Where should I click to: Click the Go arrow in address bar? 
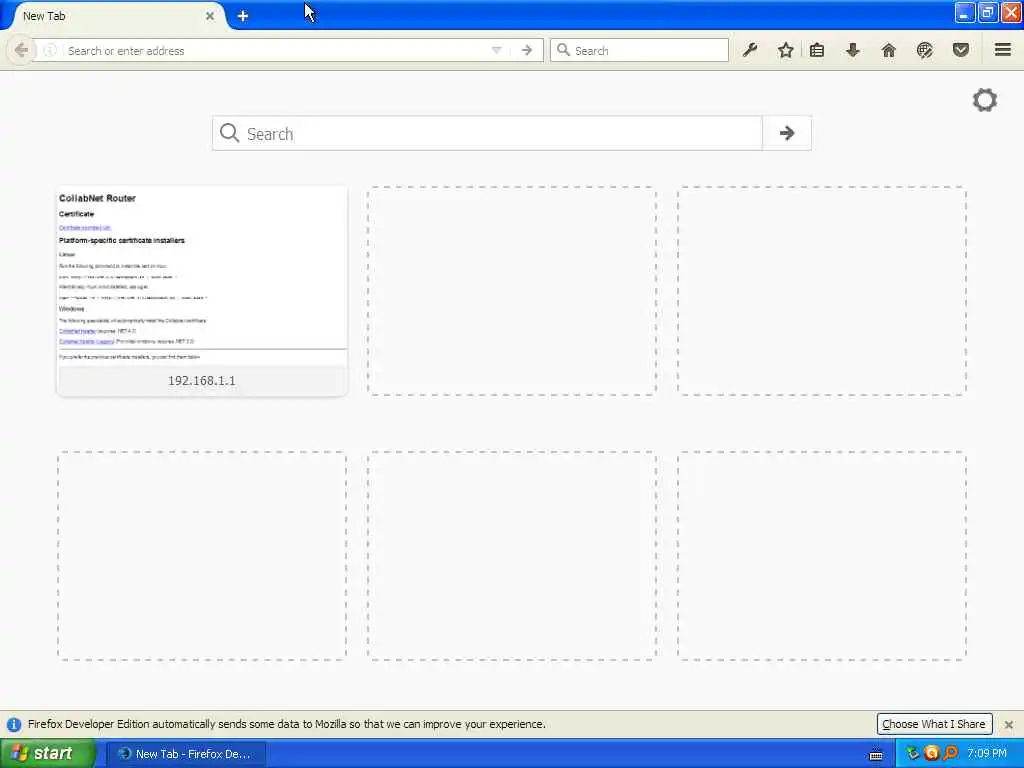(526, 50)
